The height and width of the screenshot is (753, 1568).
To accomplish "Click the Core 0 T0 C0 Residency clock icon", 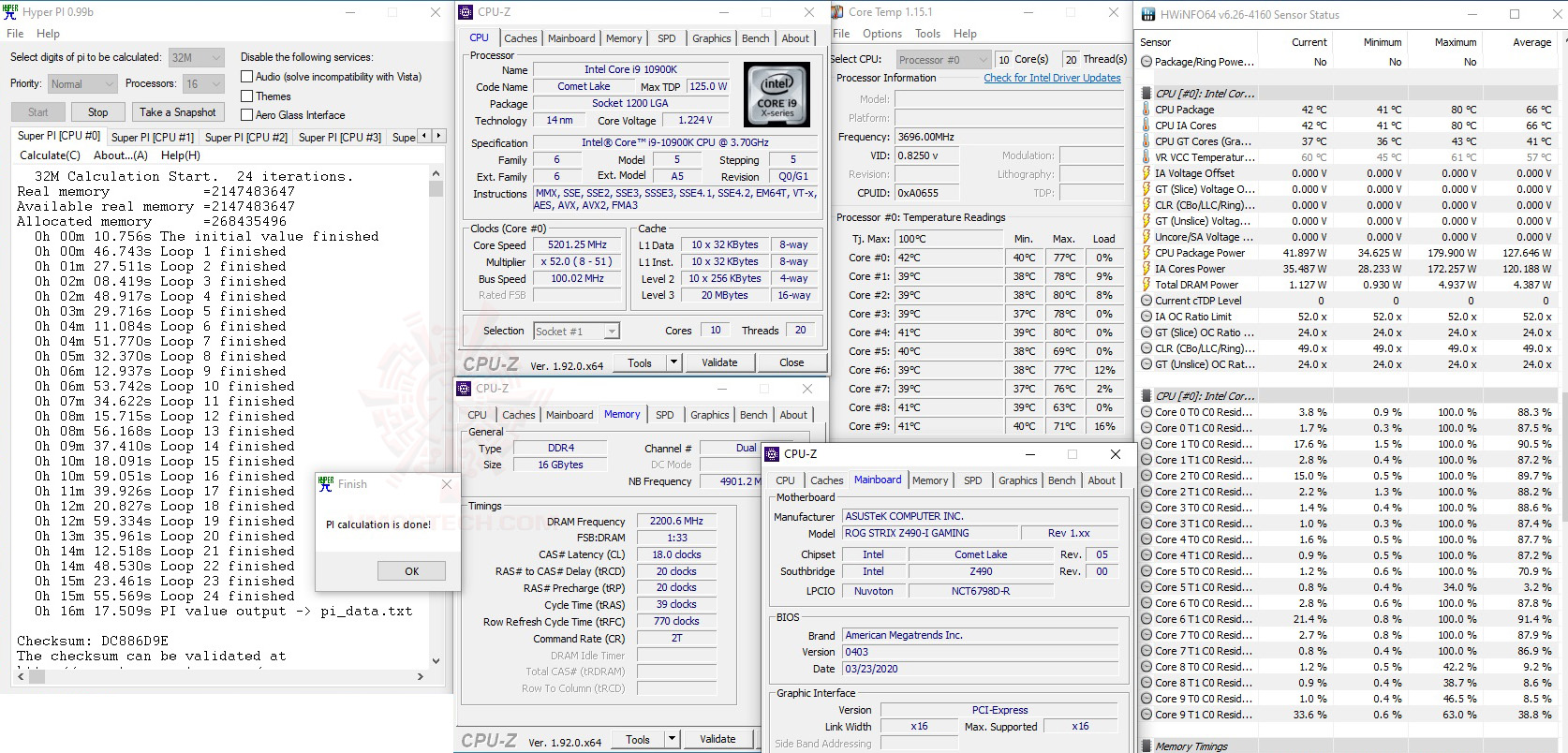I will click(1146, 412).
